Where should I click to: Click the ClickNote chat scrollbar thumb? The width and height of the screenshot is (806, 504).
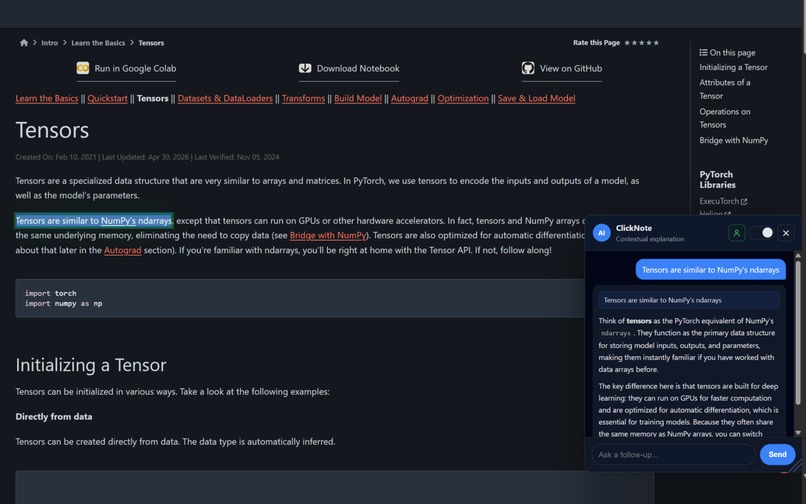click(798, 332)
